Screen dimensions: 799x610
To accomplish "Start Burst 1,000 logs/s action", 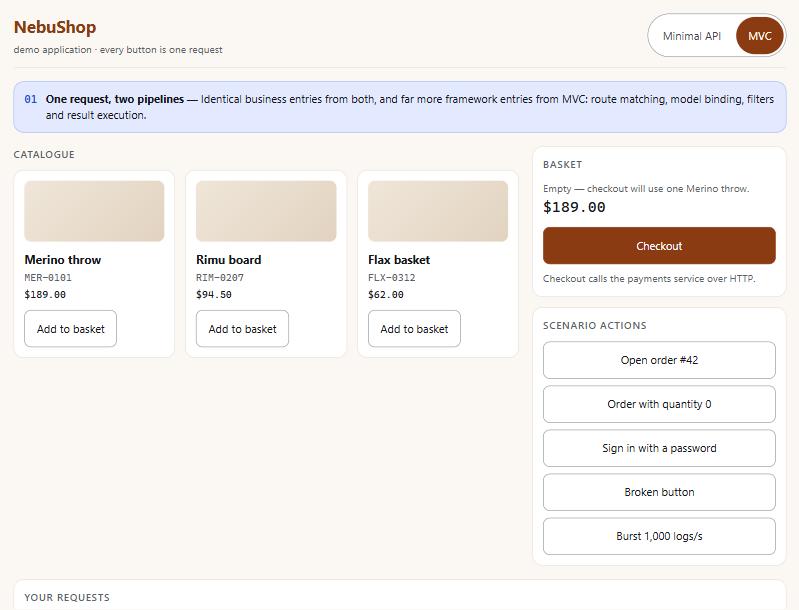I will pyautogui.click(x=659, y=536).
